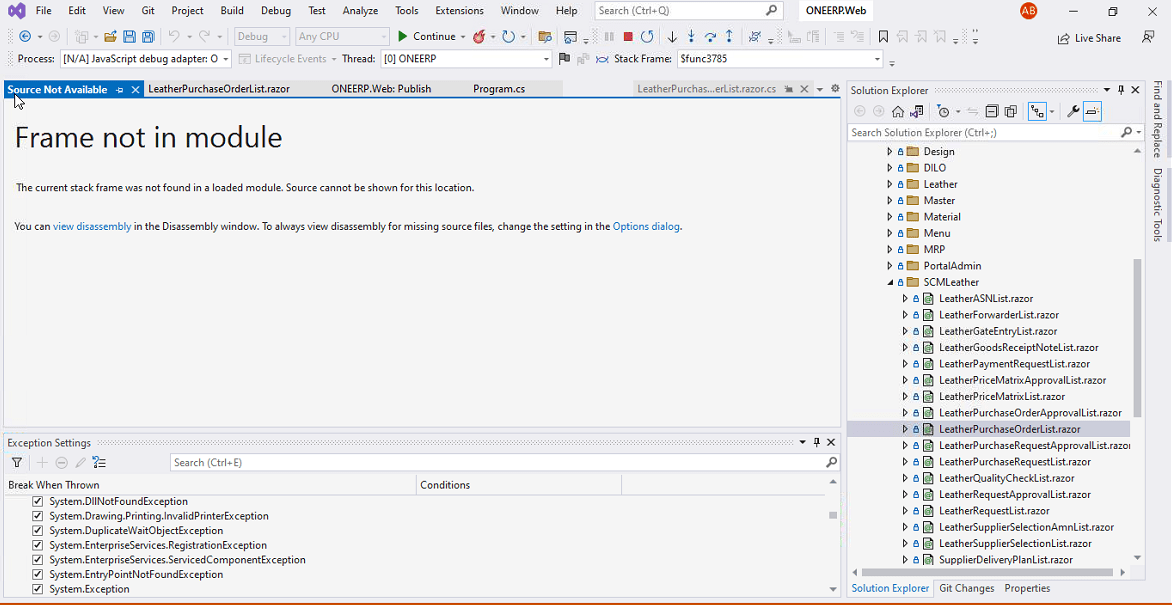
Task: Toggle System.EntryPointNotFoundException checkbox
Action: 37,574
